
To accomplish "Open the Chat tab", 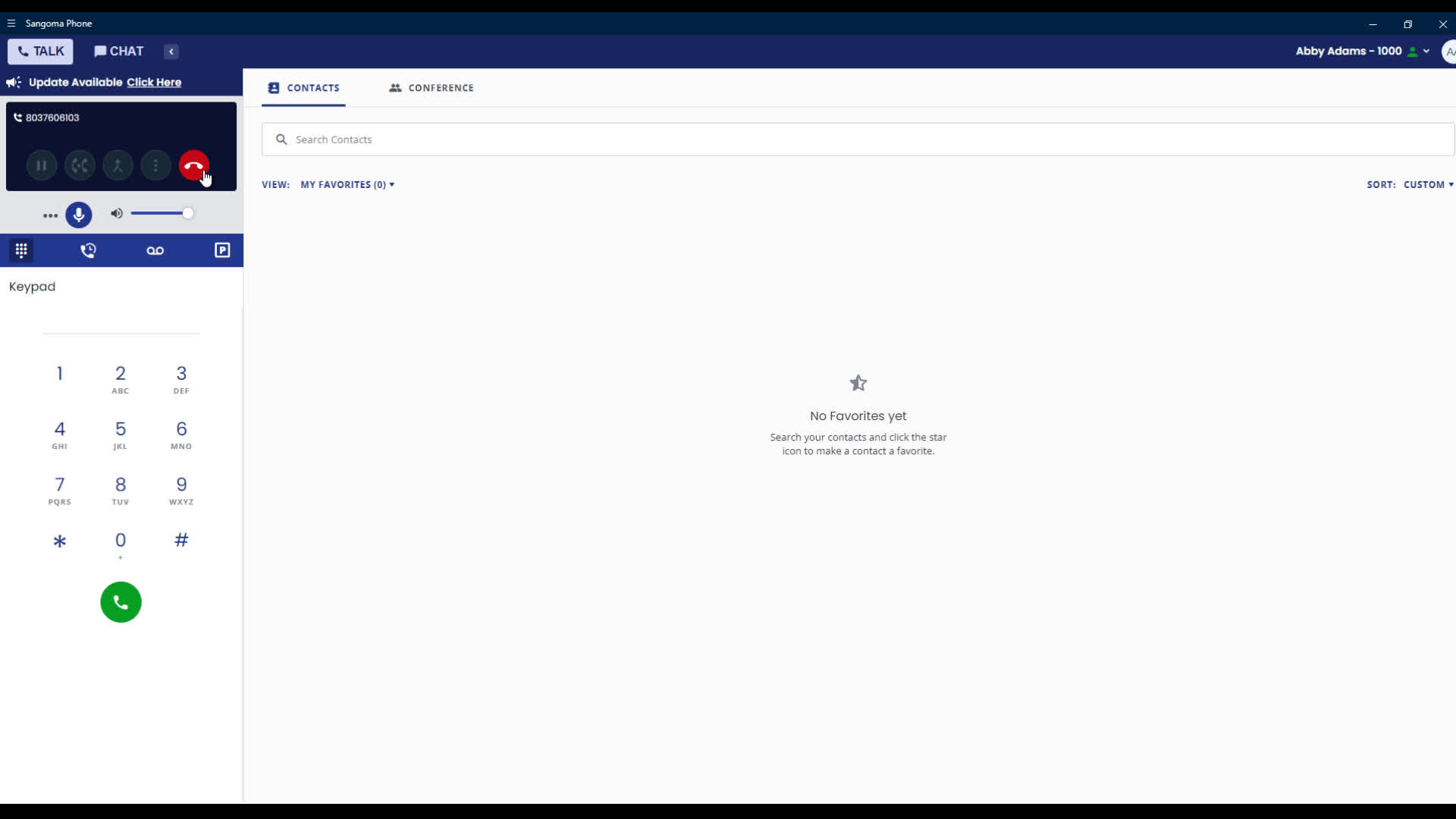I will (x=118, y=51).
